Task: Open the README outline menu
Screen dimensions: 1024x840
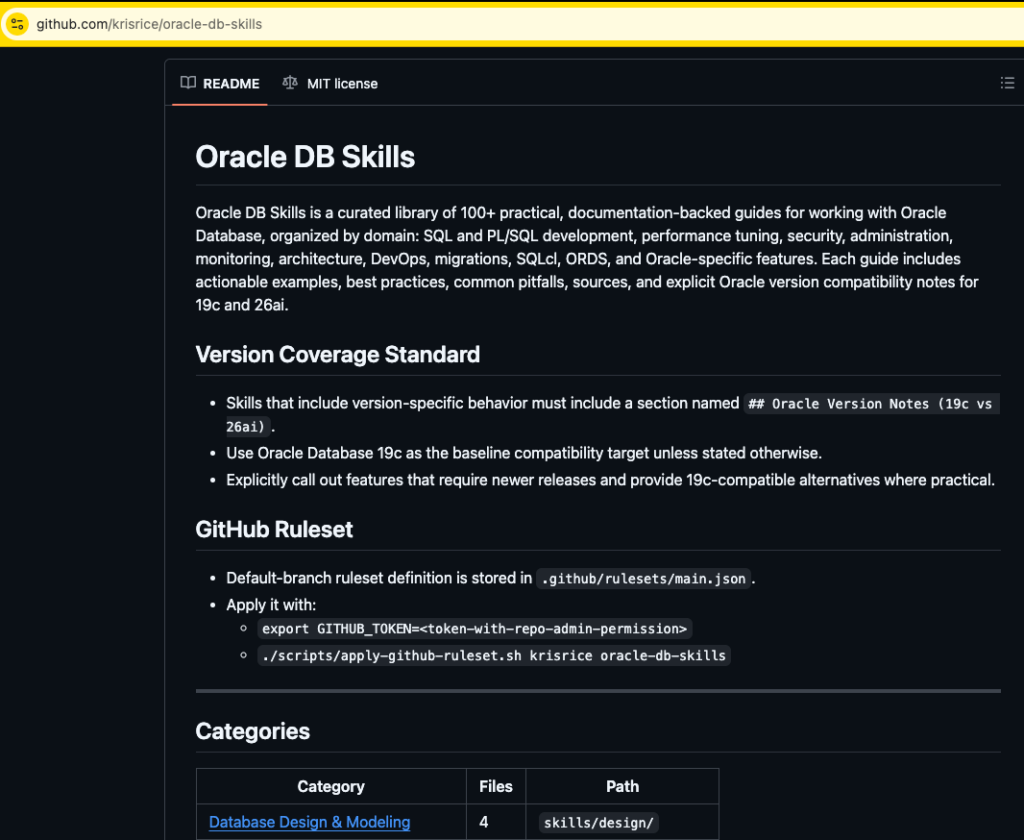Action: (x=1007, y=83)
